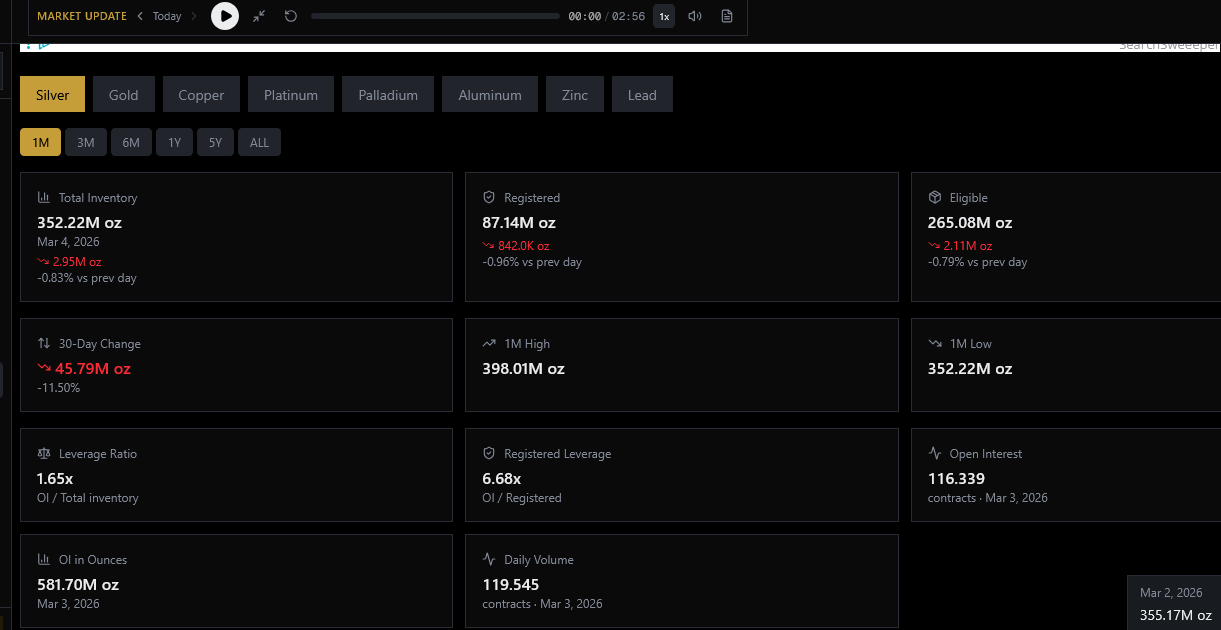Switch to the Platinum tab
This screenshot has width=1221, height=630.
291,95
